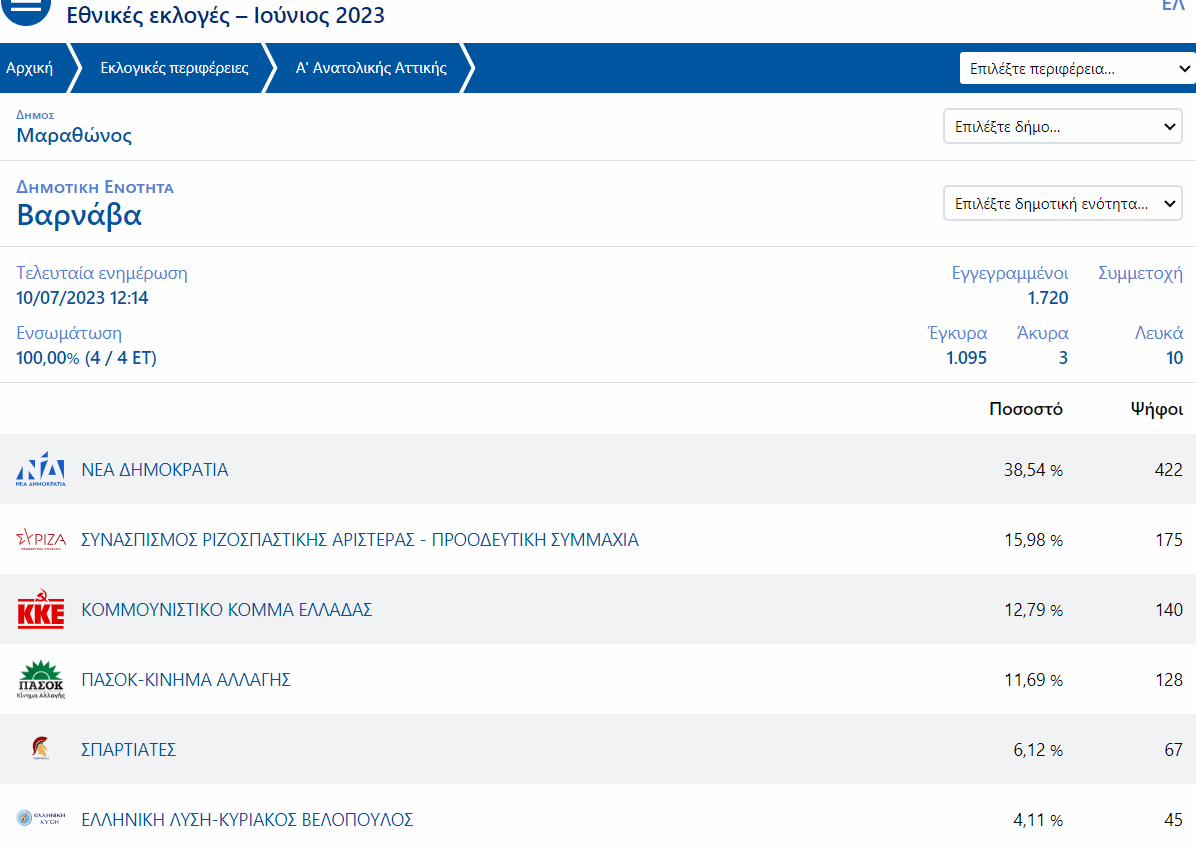Open ΣΠΑΡΤΙΑΤΕΣ party link

click(x=129, y=750)
